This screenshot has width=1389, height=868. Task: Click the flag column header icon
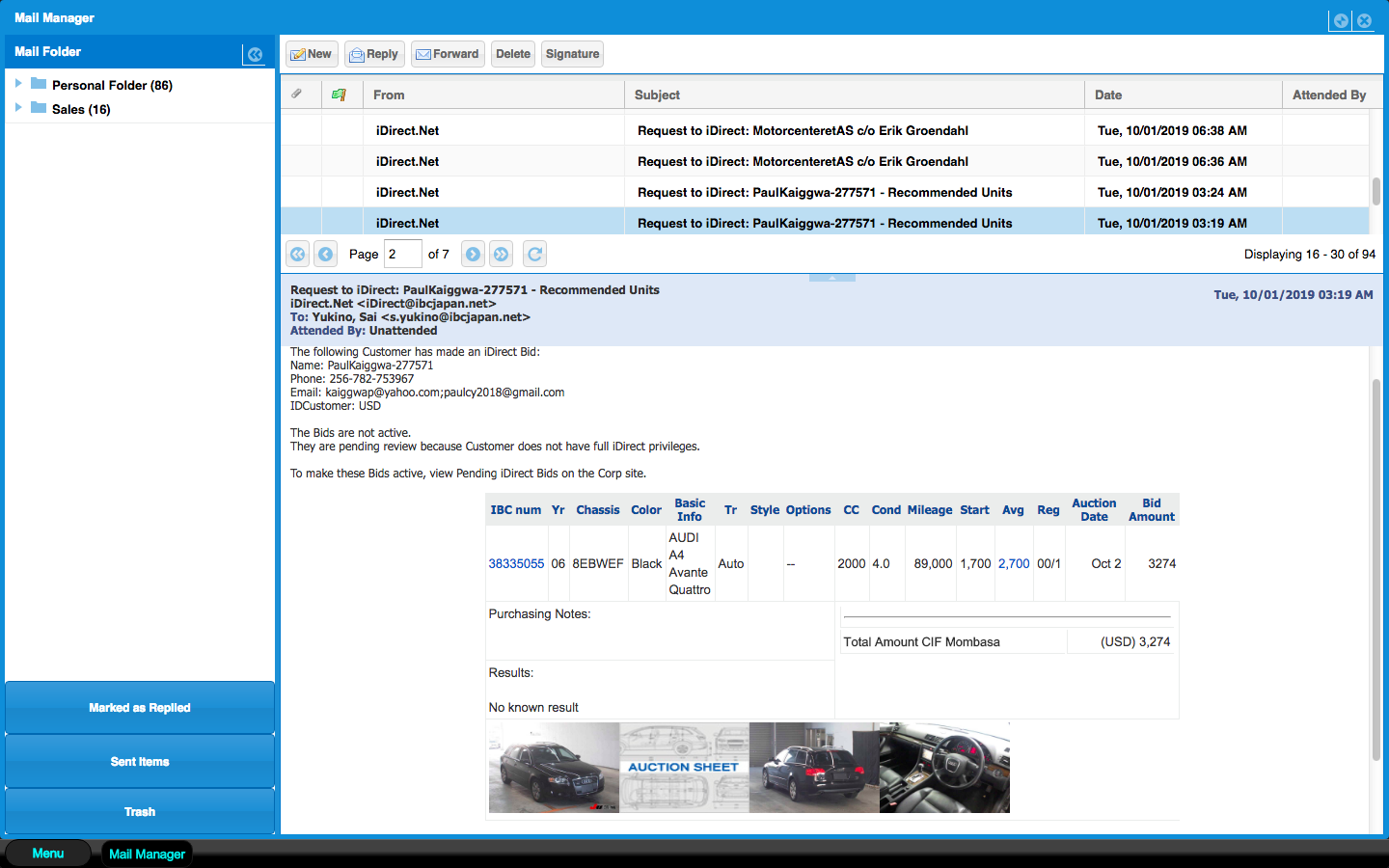339,95
